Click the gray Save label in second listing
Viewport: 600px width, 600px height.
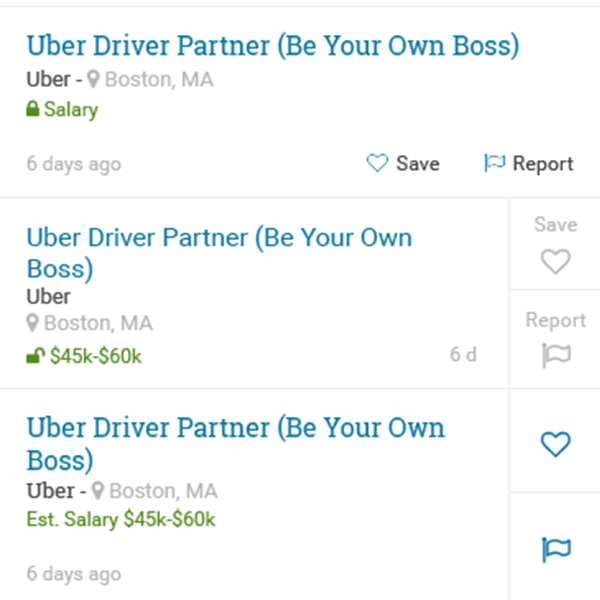coord(556,224)
